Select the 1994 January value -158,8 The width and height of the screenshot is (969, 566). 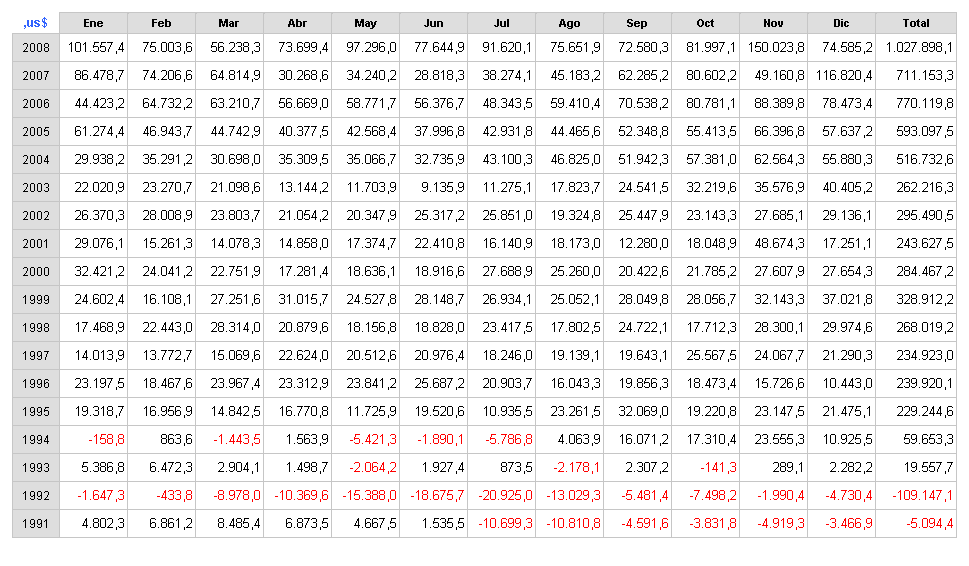106,439
